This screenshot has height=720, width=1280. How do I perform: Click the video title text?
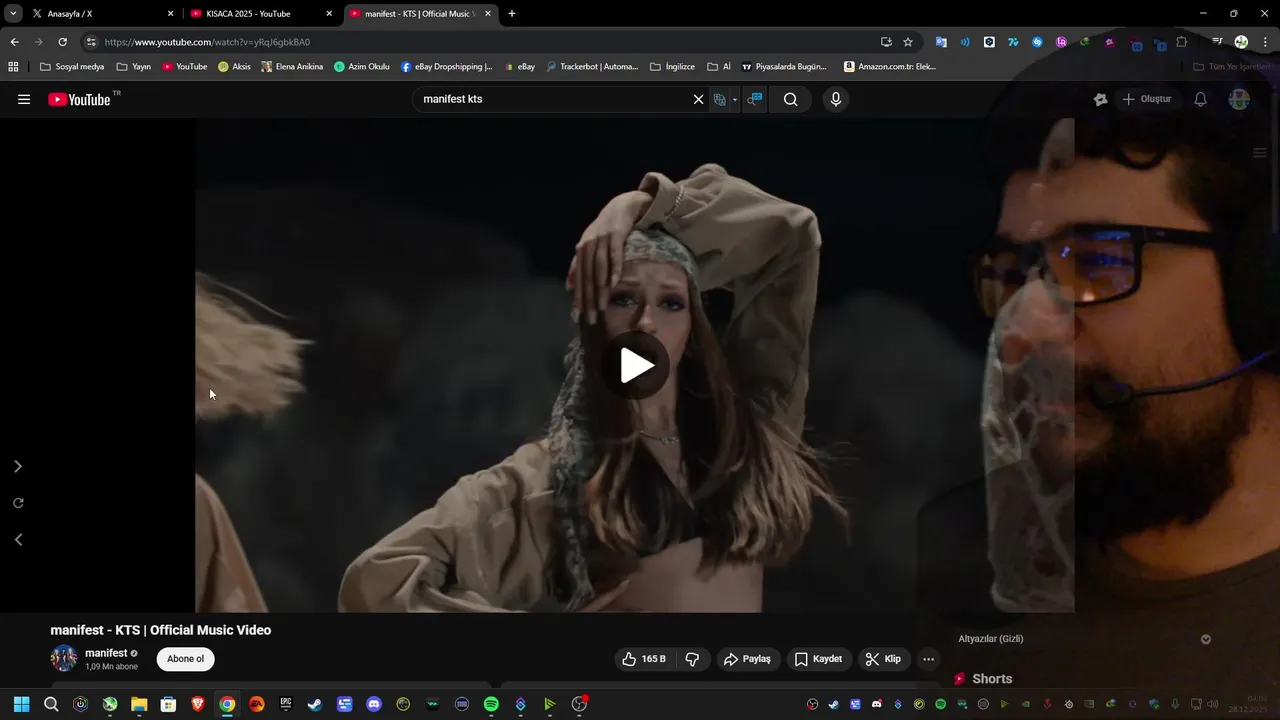coord(161,630)
